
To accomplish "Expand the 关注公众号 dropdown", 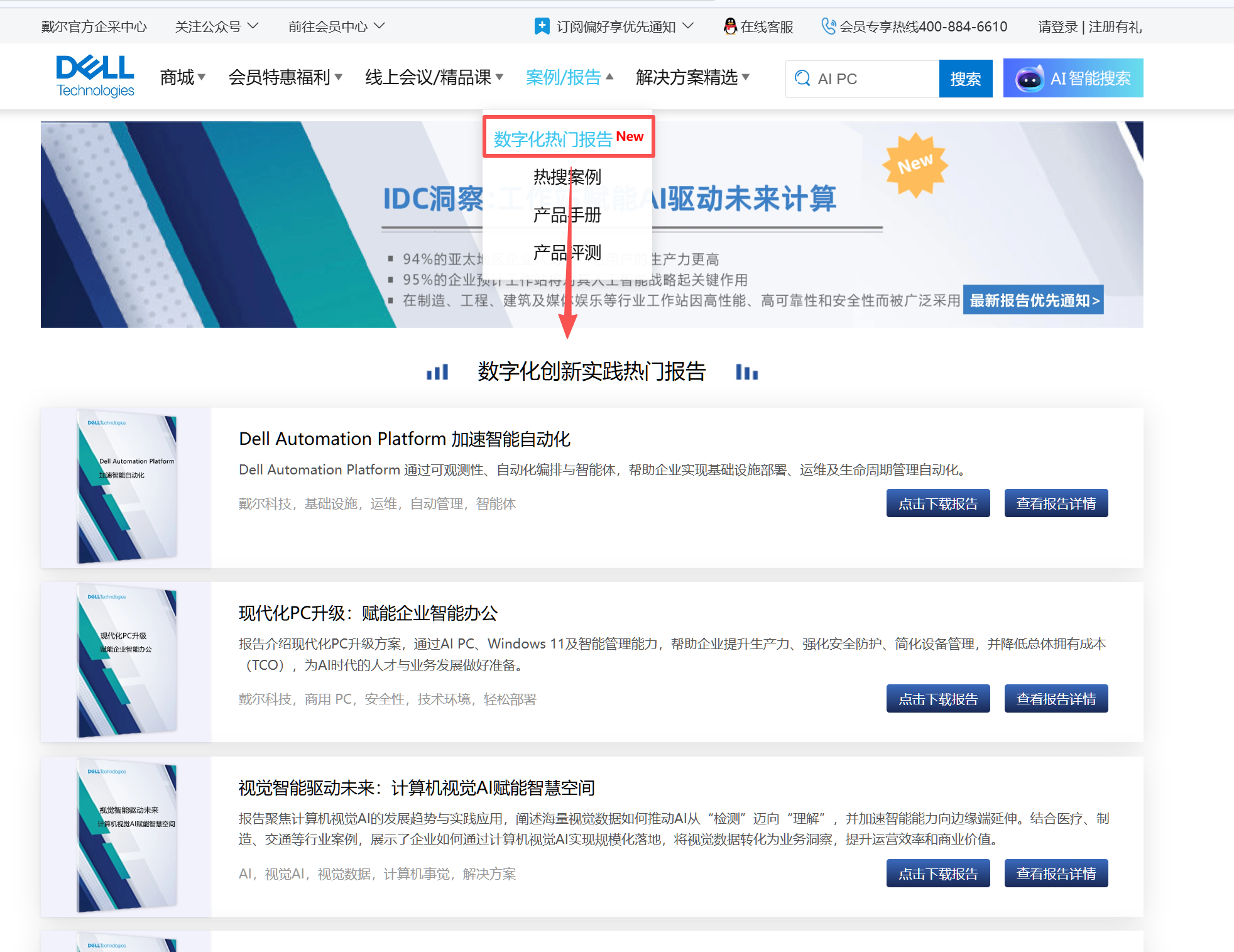I will (x=217, y=26).
